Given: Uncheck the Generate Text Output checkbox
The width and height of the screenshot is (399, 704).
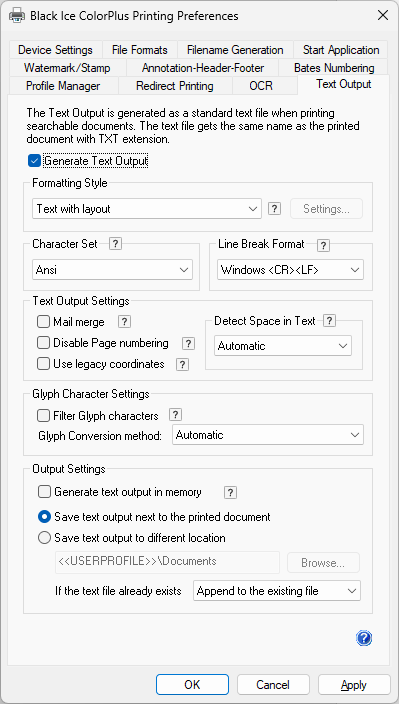Looking at the screenshot, I should (x=34, y=161).
